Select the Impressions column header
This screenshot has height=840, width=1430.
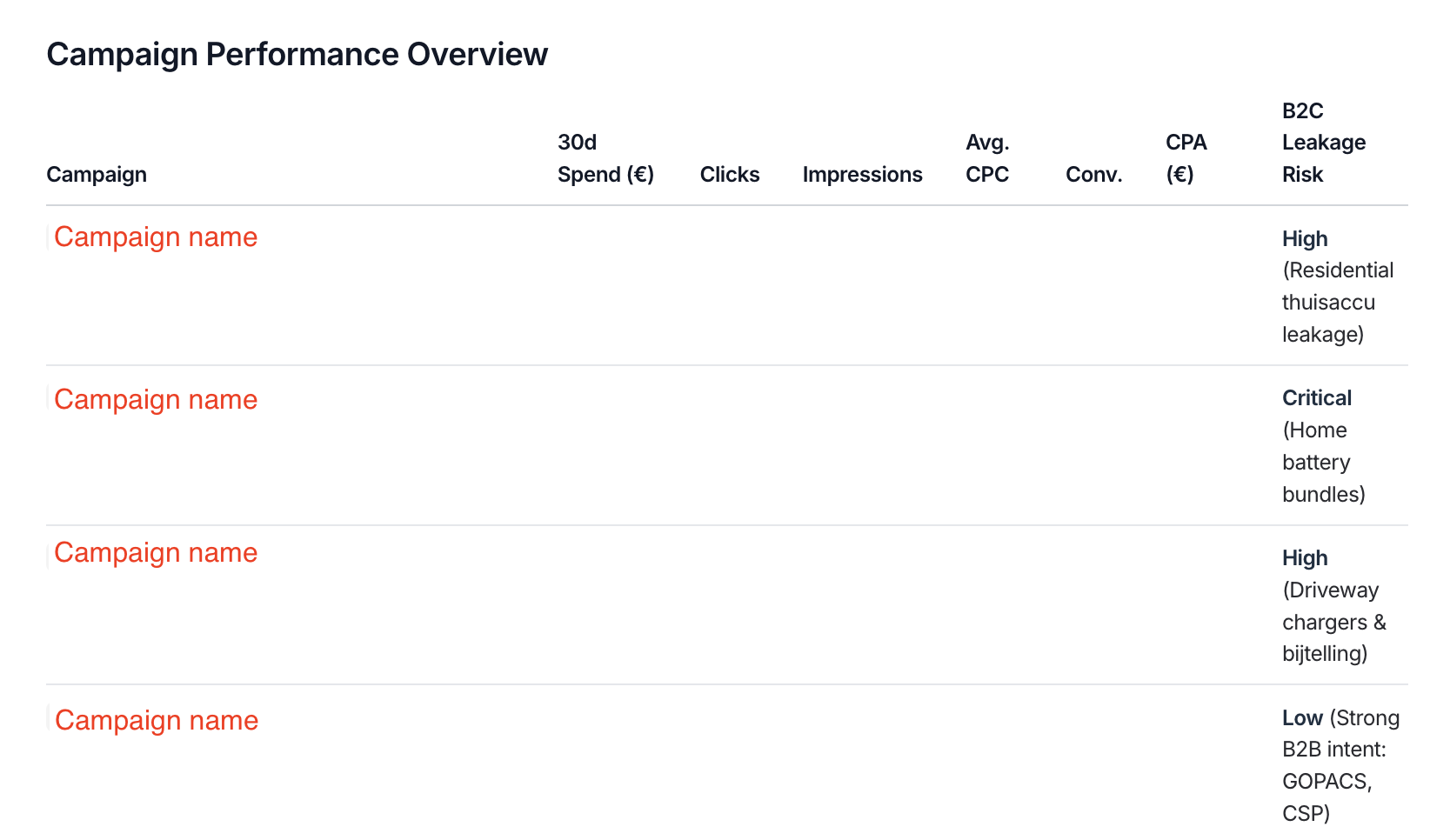click(x=862, y=175)
